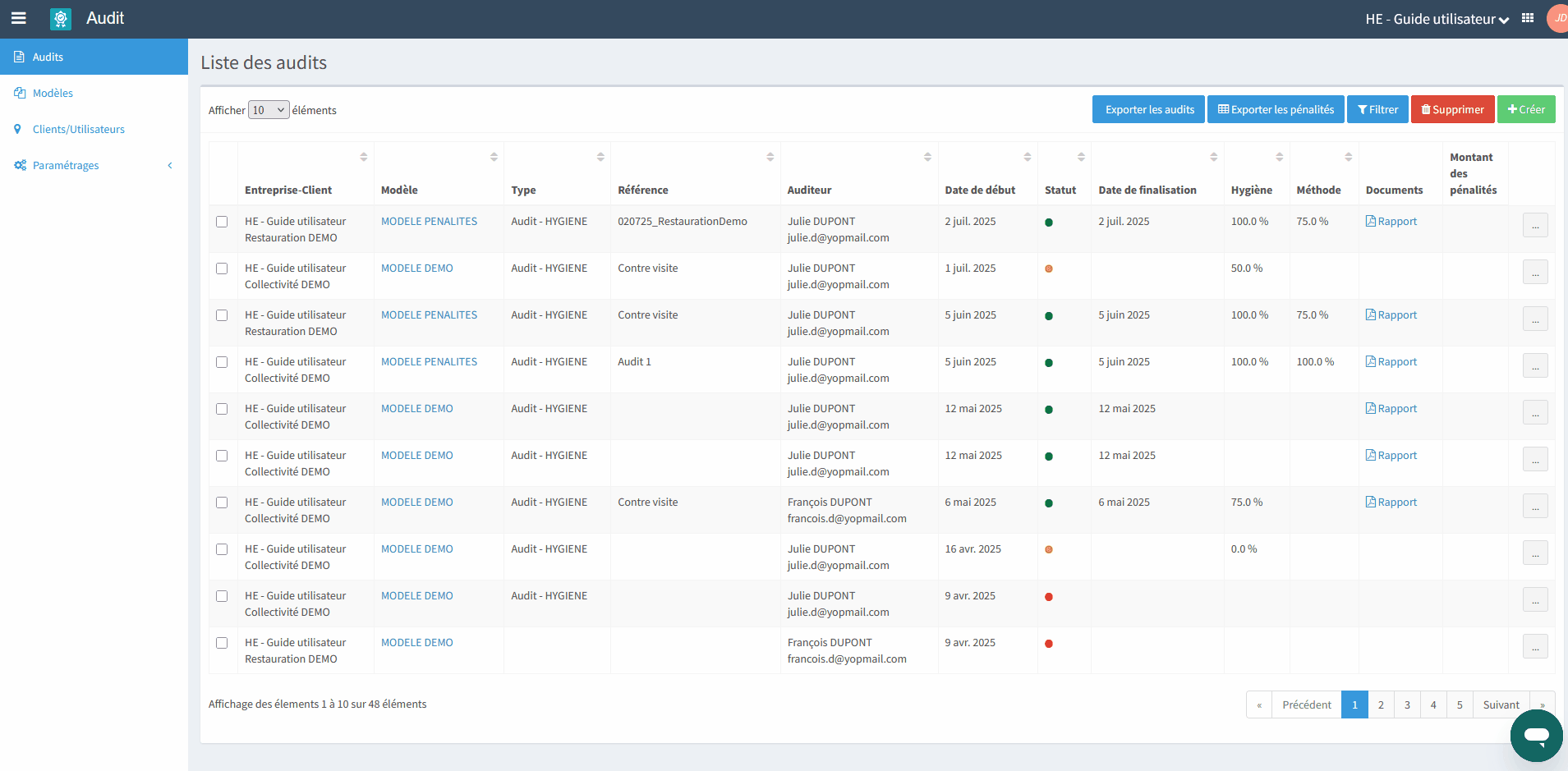Open the chat support bubble
The width and height of the screenshot is (1568, 771).
(1536, 736)
